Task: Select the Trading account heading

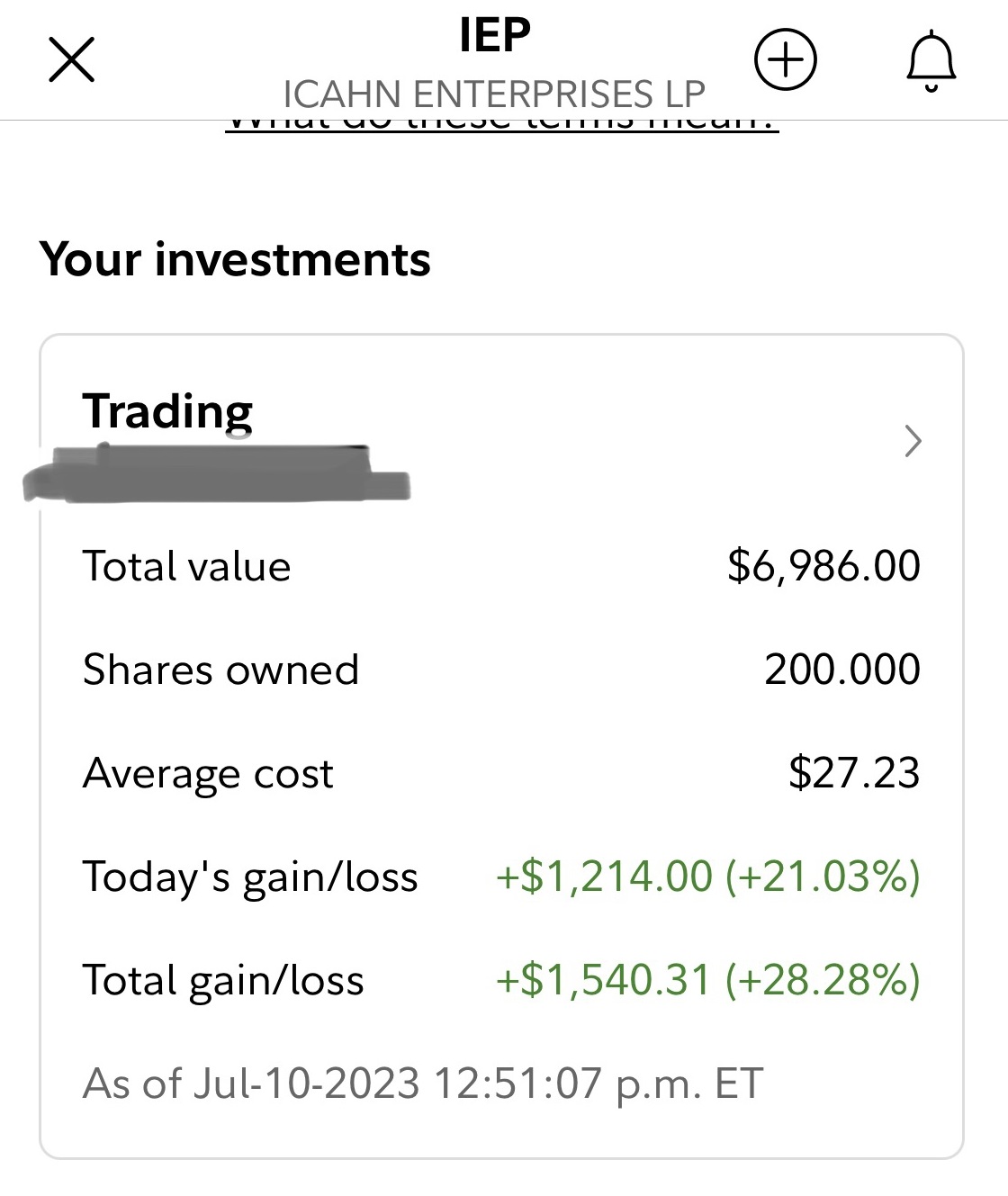Action: click(x=167, y=411)
